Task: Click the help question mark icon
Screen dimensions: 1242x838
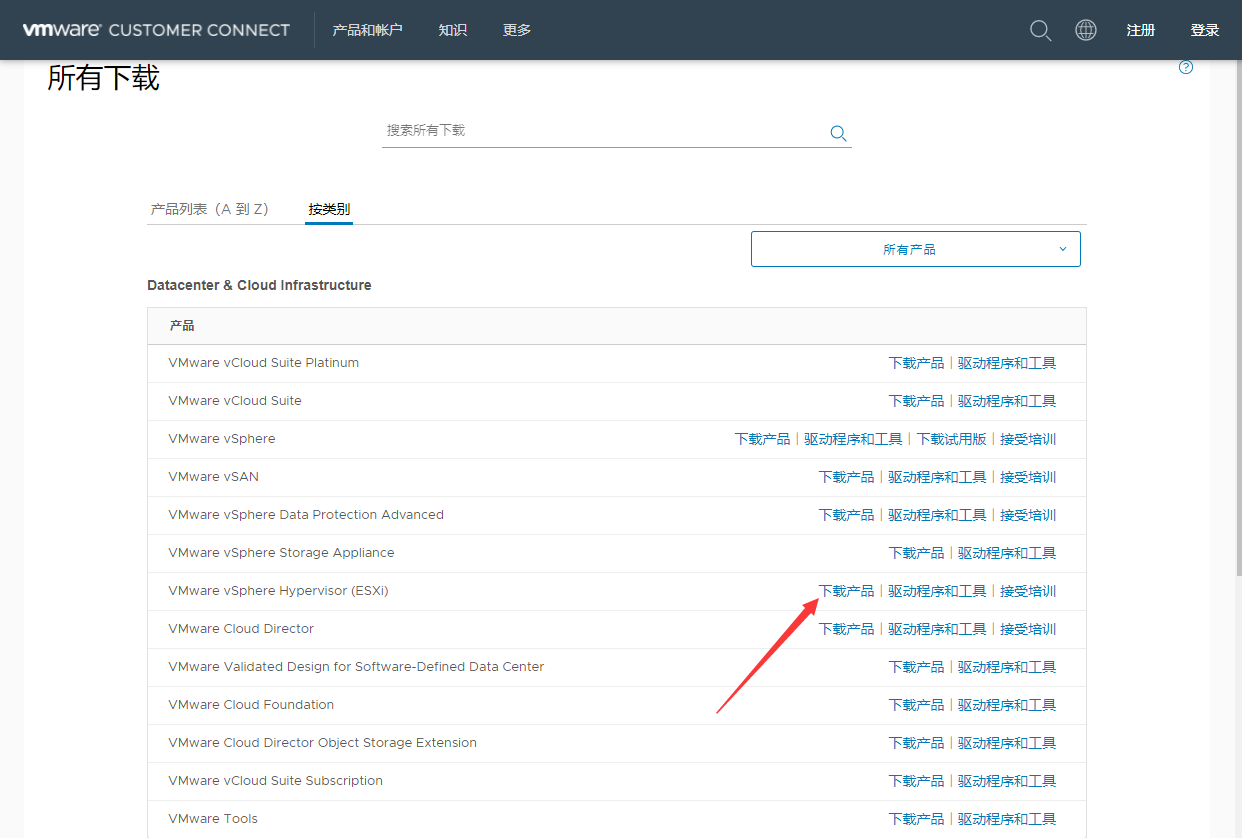Action: click(x=1186, y=68)
